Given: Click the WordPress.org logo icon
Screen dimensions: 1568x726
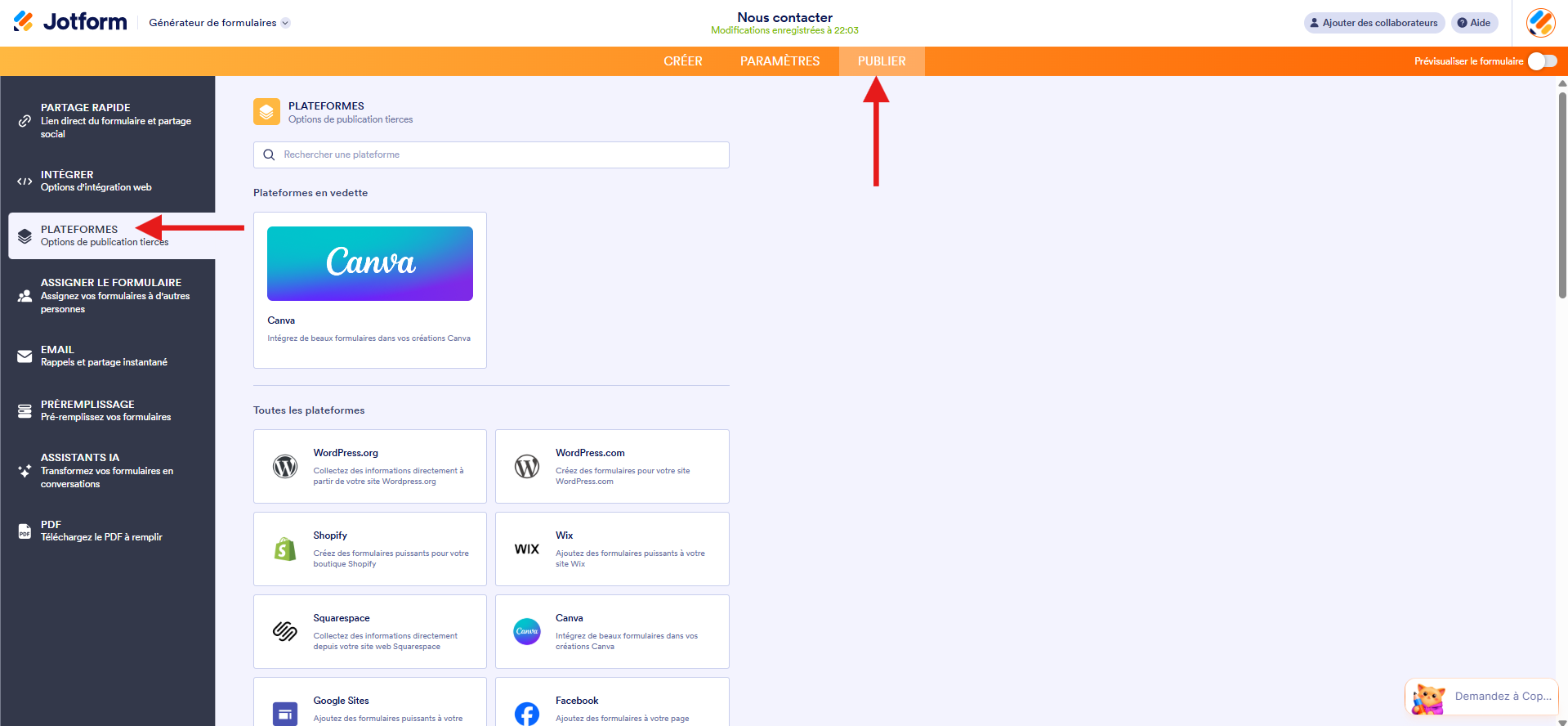Looking at the screenshot, I should [x=285, y=467].
